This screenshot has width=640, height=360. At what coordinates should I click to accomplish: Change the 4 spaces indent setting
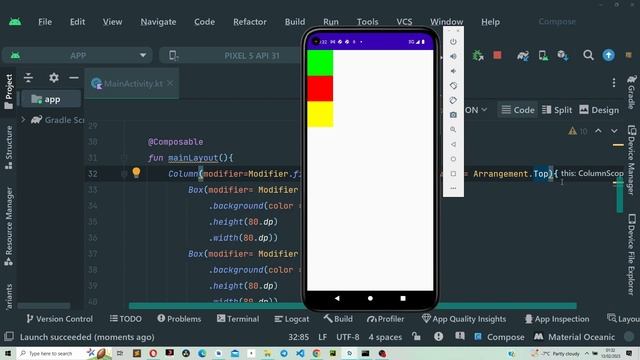[x=385, y=337]
